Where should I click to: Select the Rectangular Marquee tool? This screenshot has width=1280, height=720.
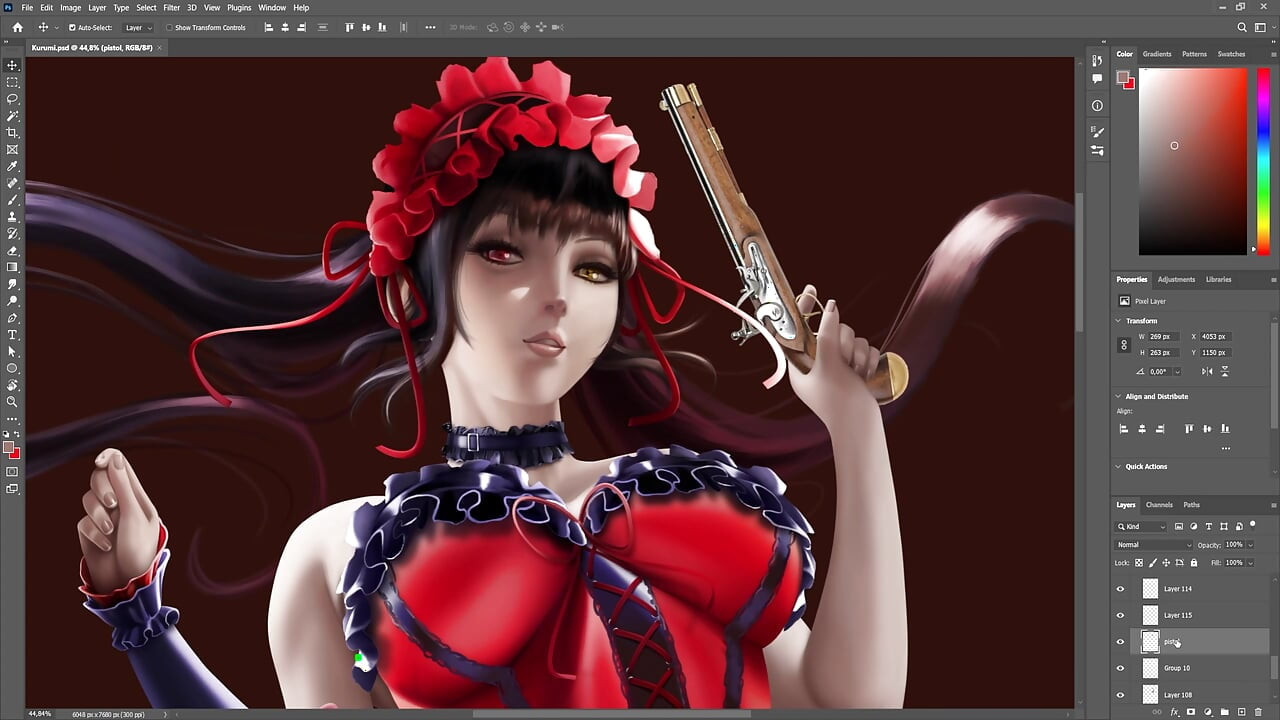tap(12, 82)
